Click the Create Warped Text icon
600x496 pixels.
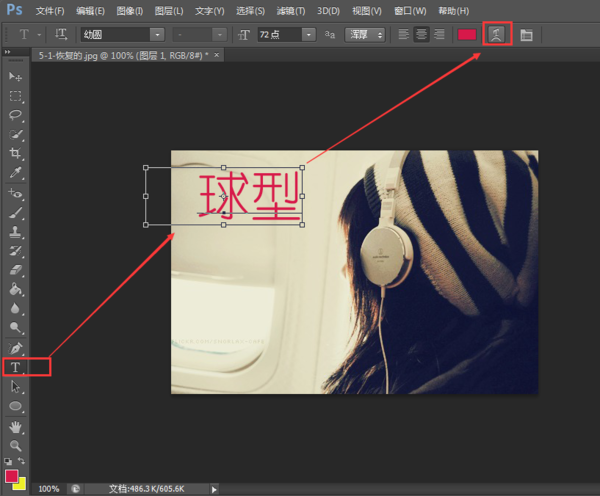[497, 34]
